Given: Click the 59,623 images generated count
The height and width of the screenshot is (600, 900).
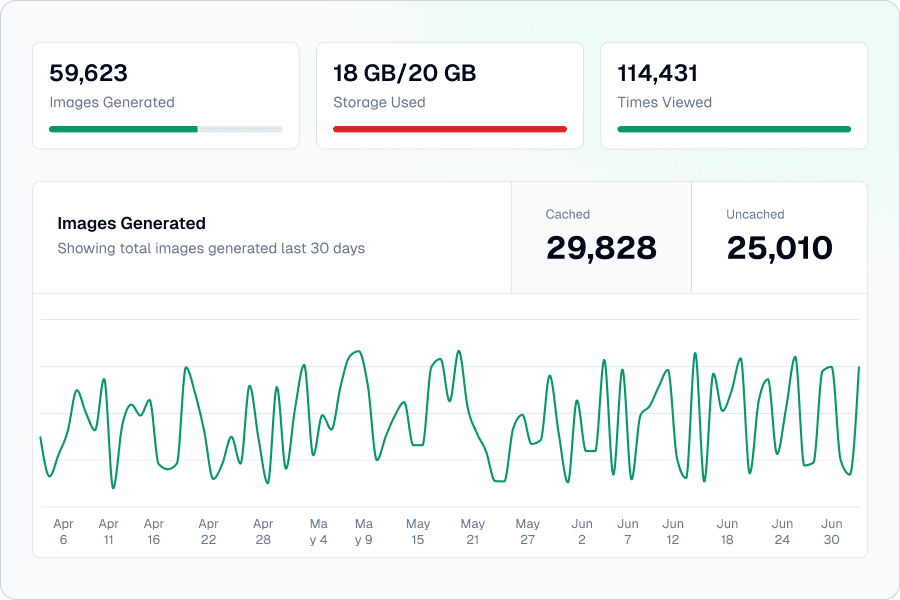Looking at the screenshot, I should (88, 73).
